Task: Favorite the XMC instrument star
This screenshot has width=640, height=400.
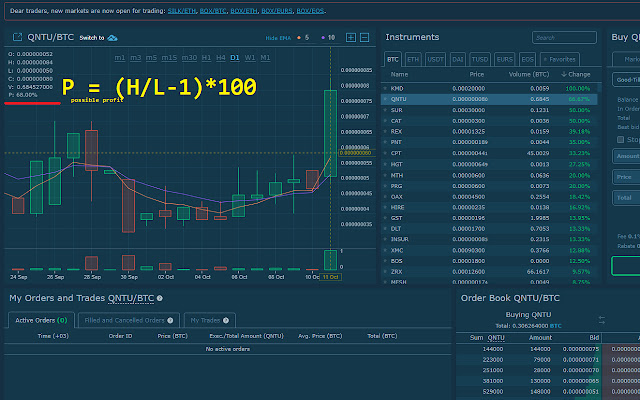Action: coord(385,250)
